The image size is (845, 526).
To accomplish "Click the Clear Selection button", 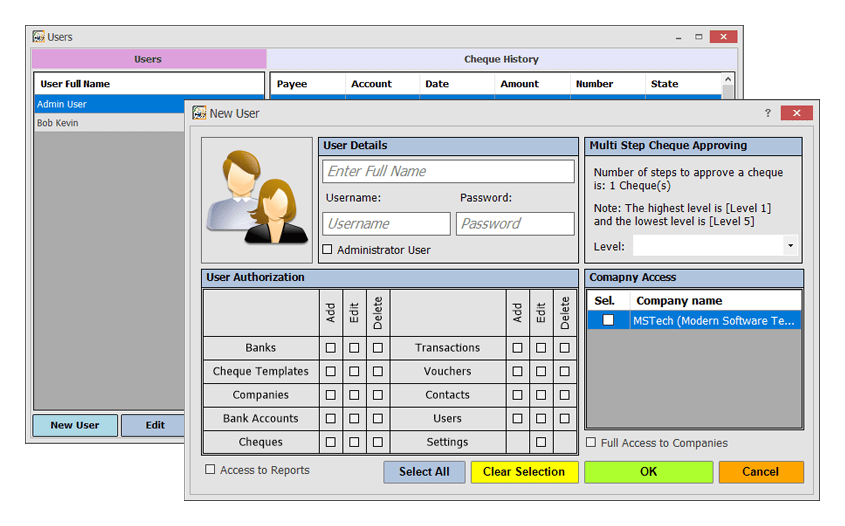I will click(x=524, y=472).
